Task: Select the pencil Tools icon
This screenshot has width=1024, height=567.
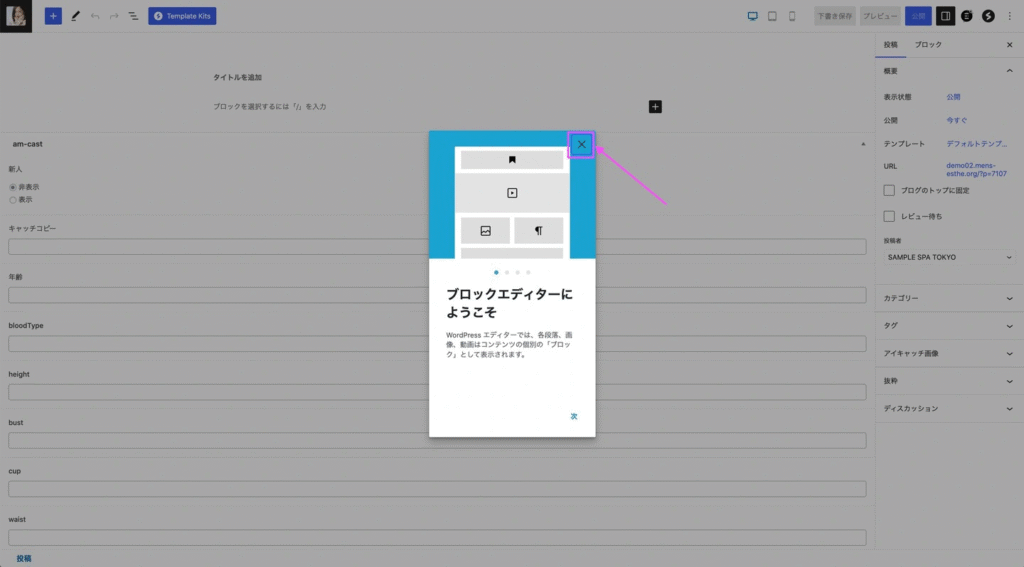Action: (x=75, y=16)
